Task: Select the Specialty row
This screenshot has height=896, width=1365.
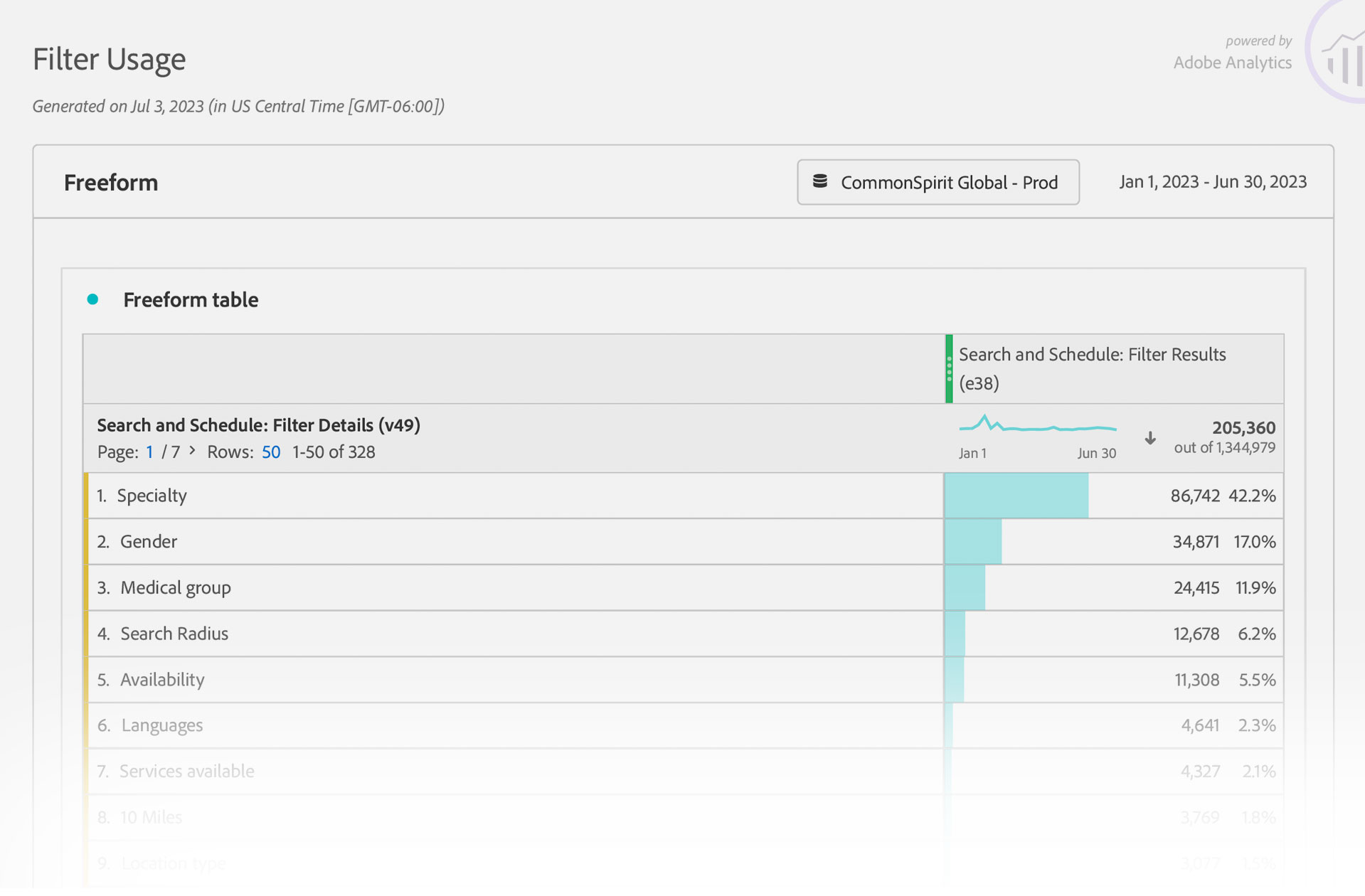Action: (x=152, y=496)
